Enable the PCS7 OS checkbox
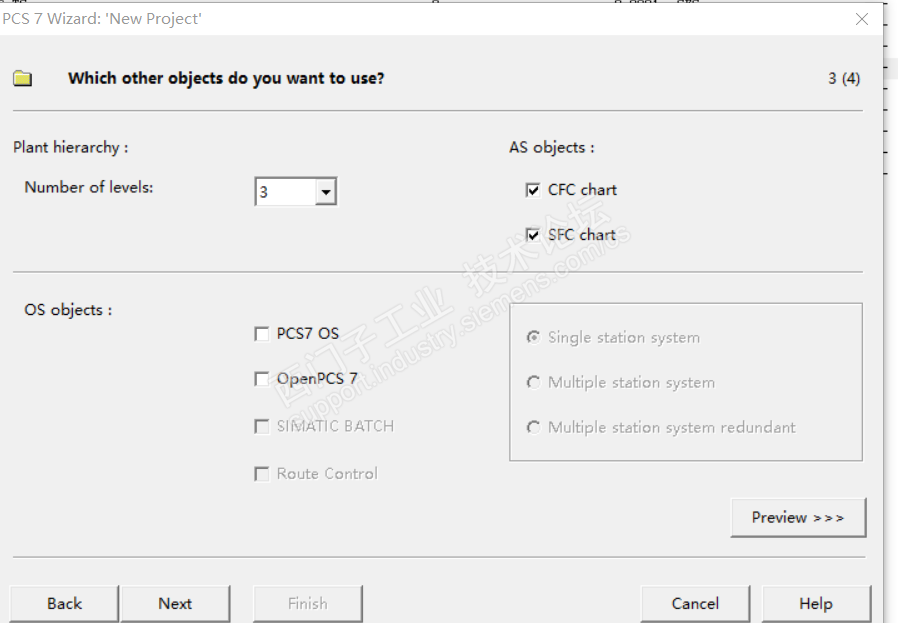Image resolution: width=898 pixels, height=623 pixels. (x=262, y=334)
